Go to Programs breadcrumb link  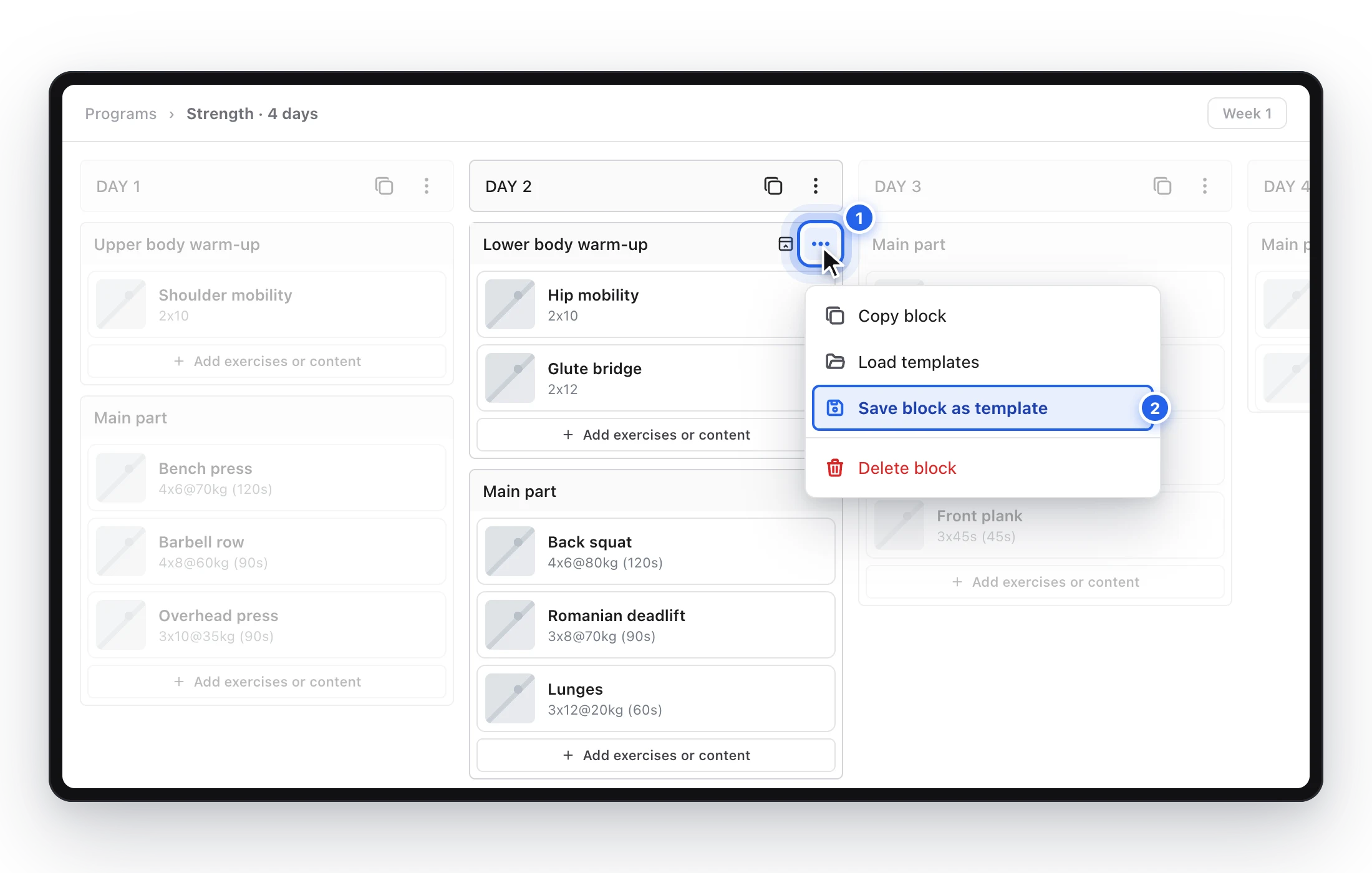(121, 113)
